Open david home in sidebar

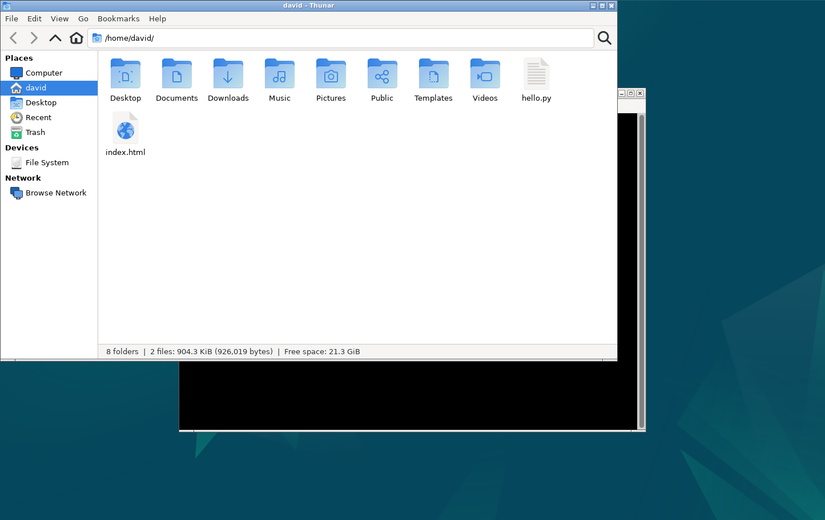(x=49, y=88)
